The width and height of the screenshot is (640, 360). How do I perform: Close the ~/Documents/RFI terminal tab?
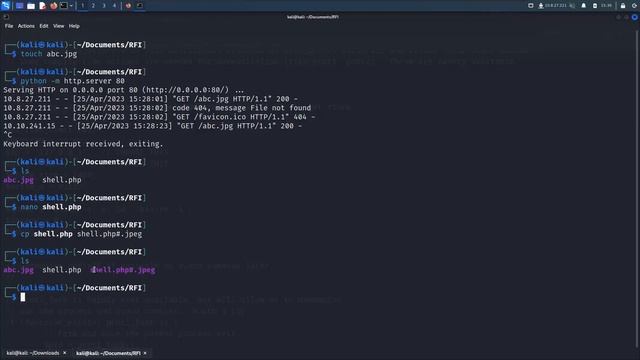tap(145, 353)
